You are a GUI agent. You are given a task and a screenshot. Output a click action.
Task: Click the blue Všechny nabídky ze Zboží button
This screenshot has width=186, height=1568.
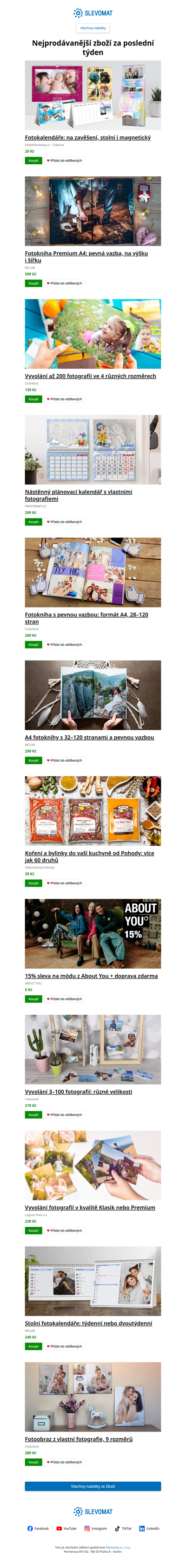(x=93, y=1486)
